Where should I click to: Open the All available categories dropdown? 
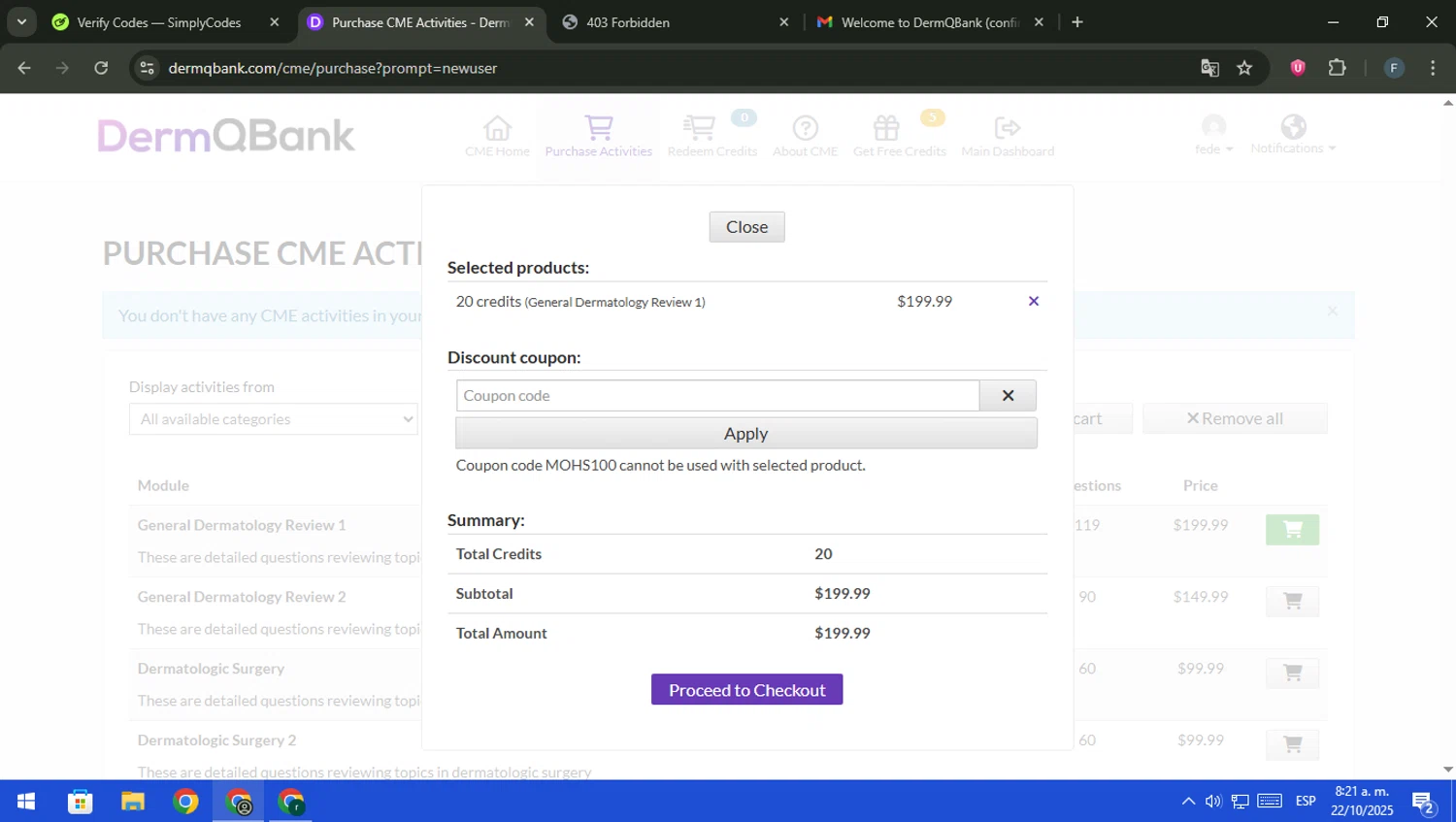point(273,419)
